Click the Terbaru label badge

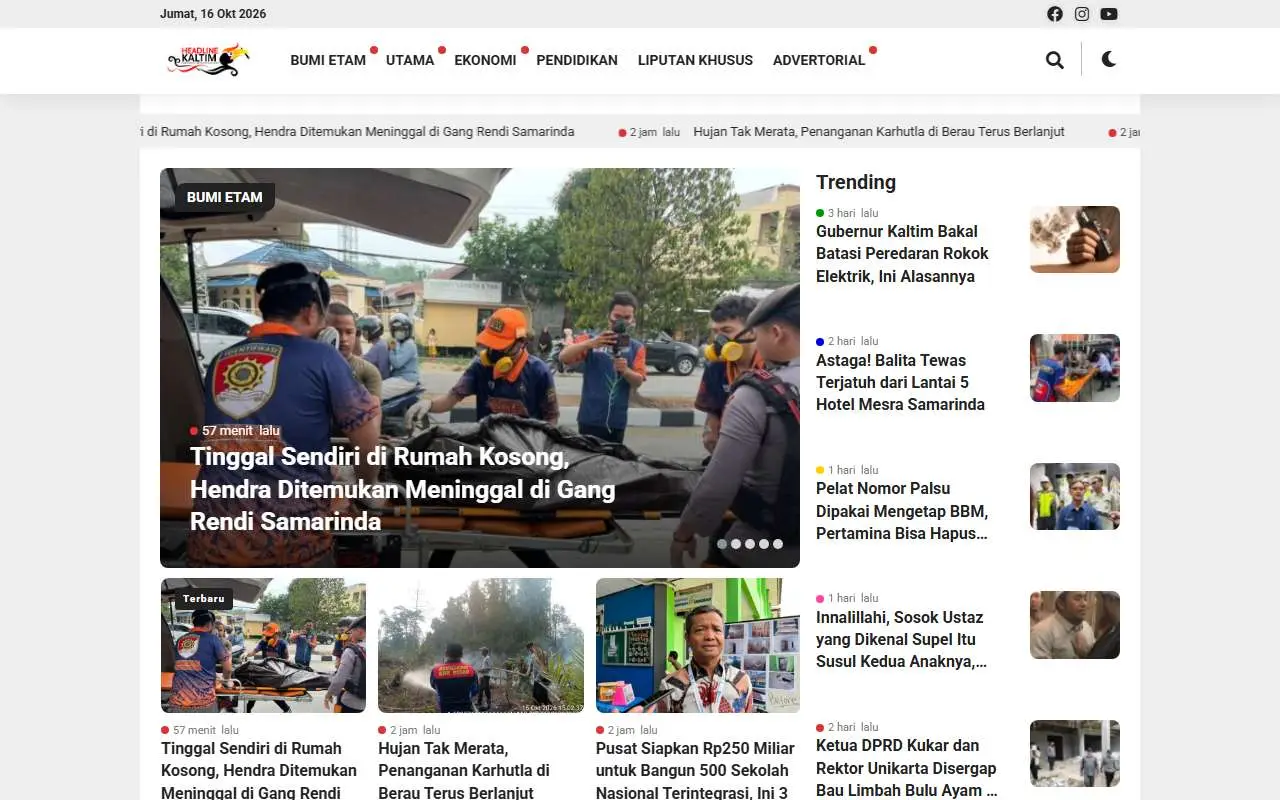tap(204, 599)
